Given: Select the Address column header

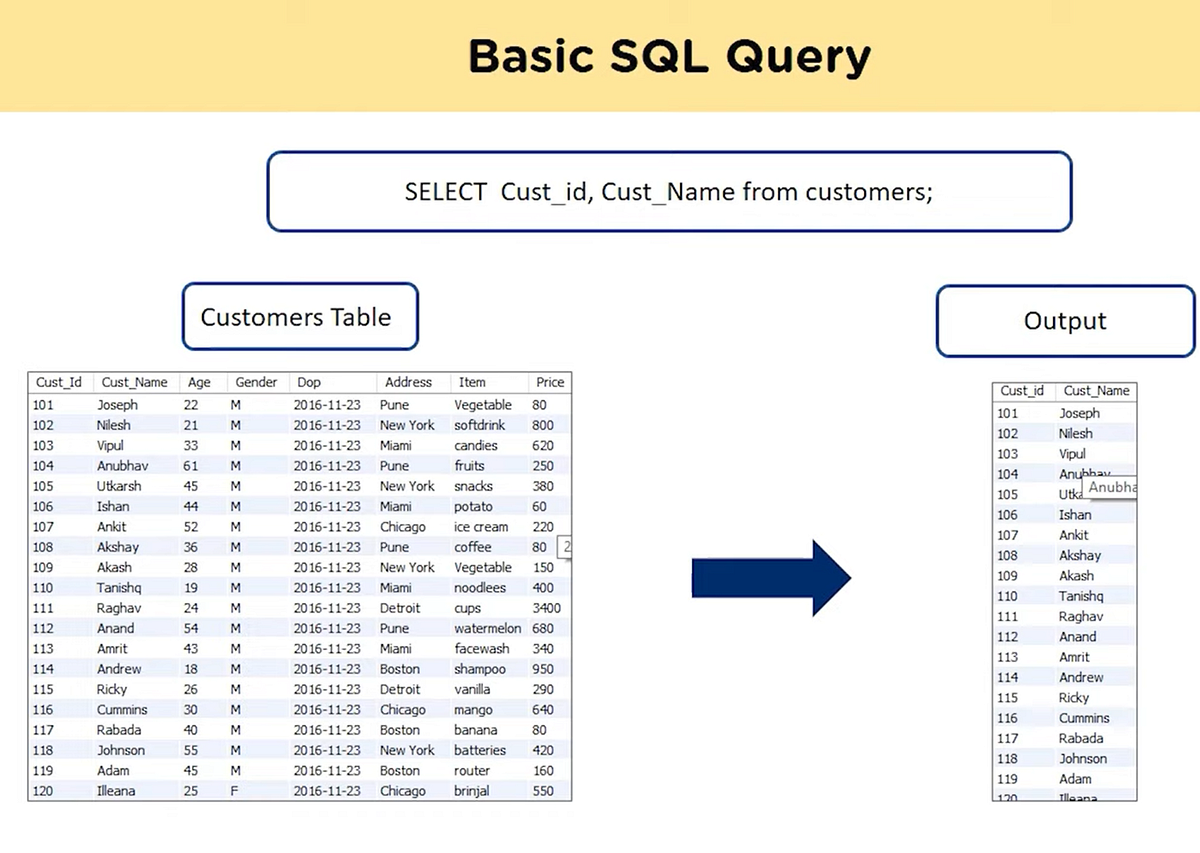Looking at the screenshot, I should tap(409, 382).
